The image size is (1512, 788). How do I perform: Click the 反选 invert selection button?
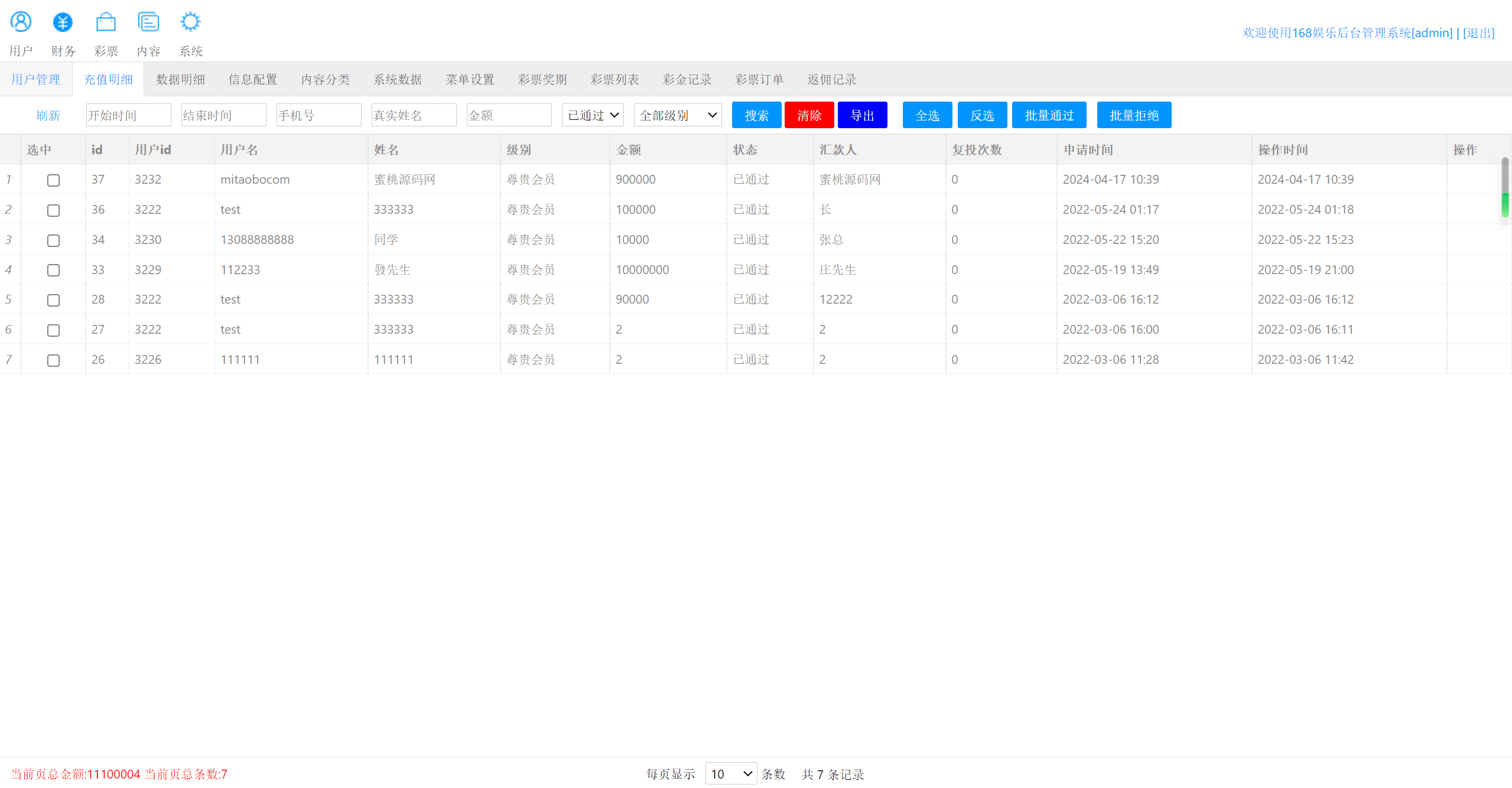pos(982,115)
